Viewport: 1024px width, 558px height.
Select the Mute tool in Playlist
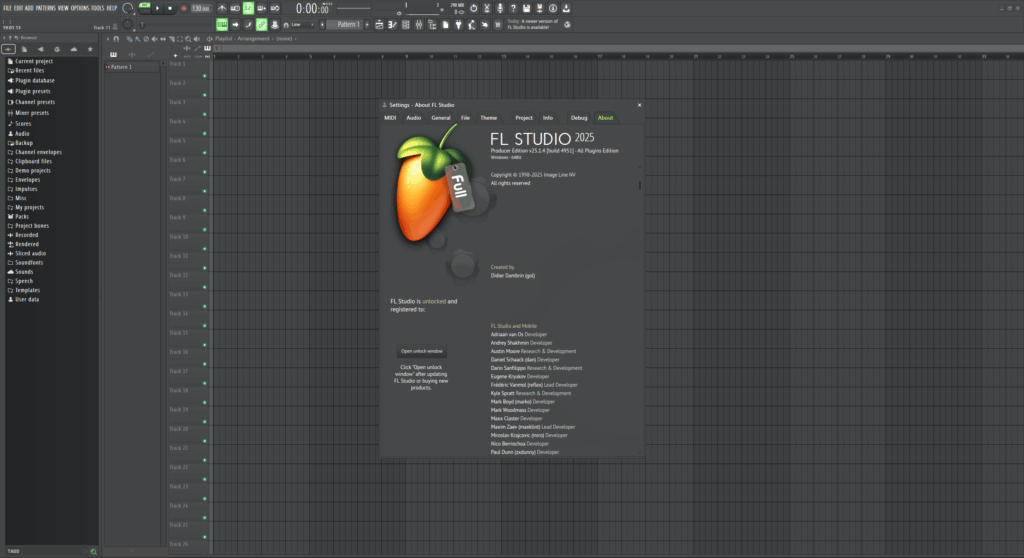pyautogui.click(x=154, y=39)
